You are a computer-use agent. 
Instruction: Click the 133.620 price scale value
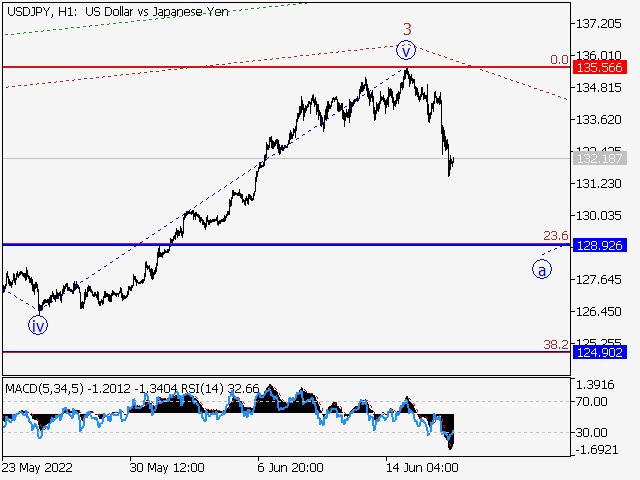(x=598, y=120)
